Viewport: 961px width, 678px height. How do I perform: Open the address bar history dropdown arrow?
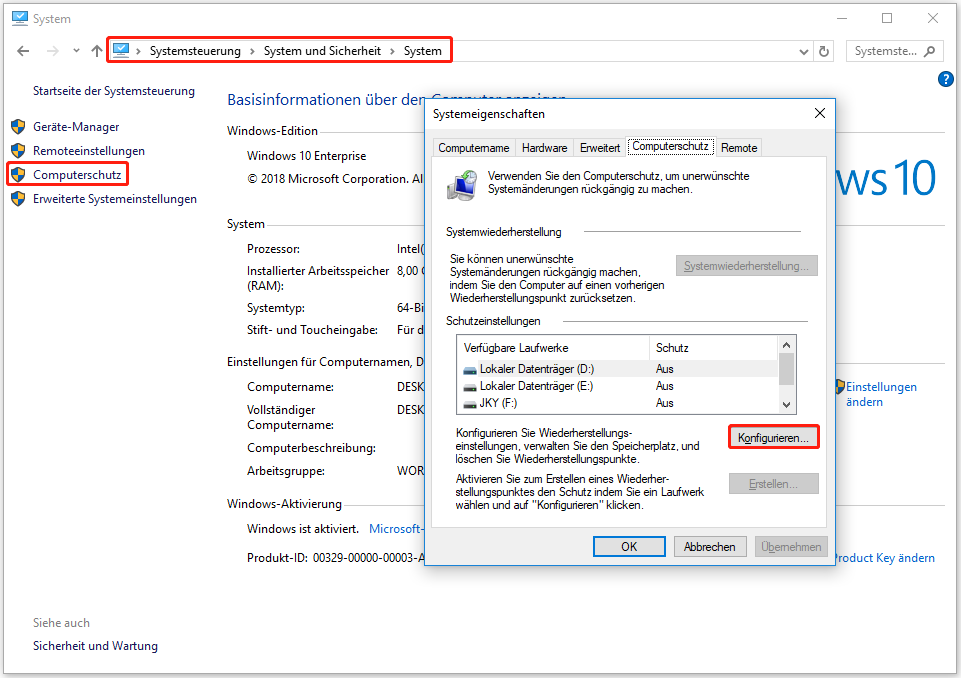tap(803, 50)
